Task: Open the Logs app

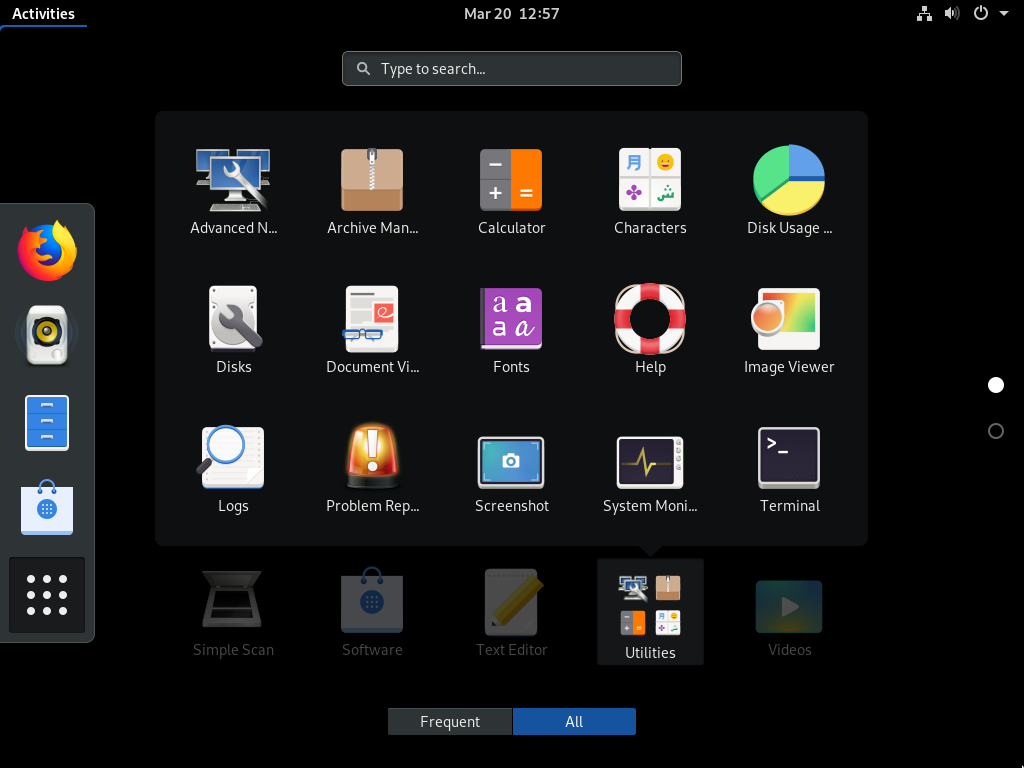Action: coord(233,469)
